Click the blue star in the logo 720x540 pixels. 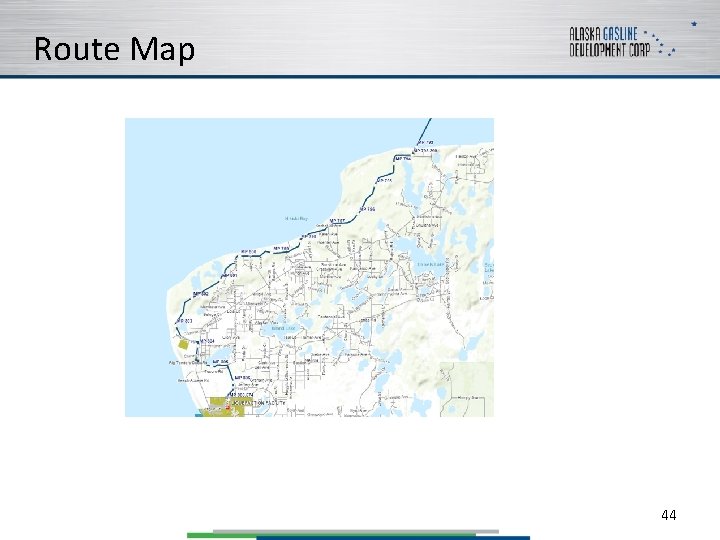coord(694,23)
